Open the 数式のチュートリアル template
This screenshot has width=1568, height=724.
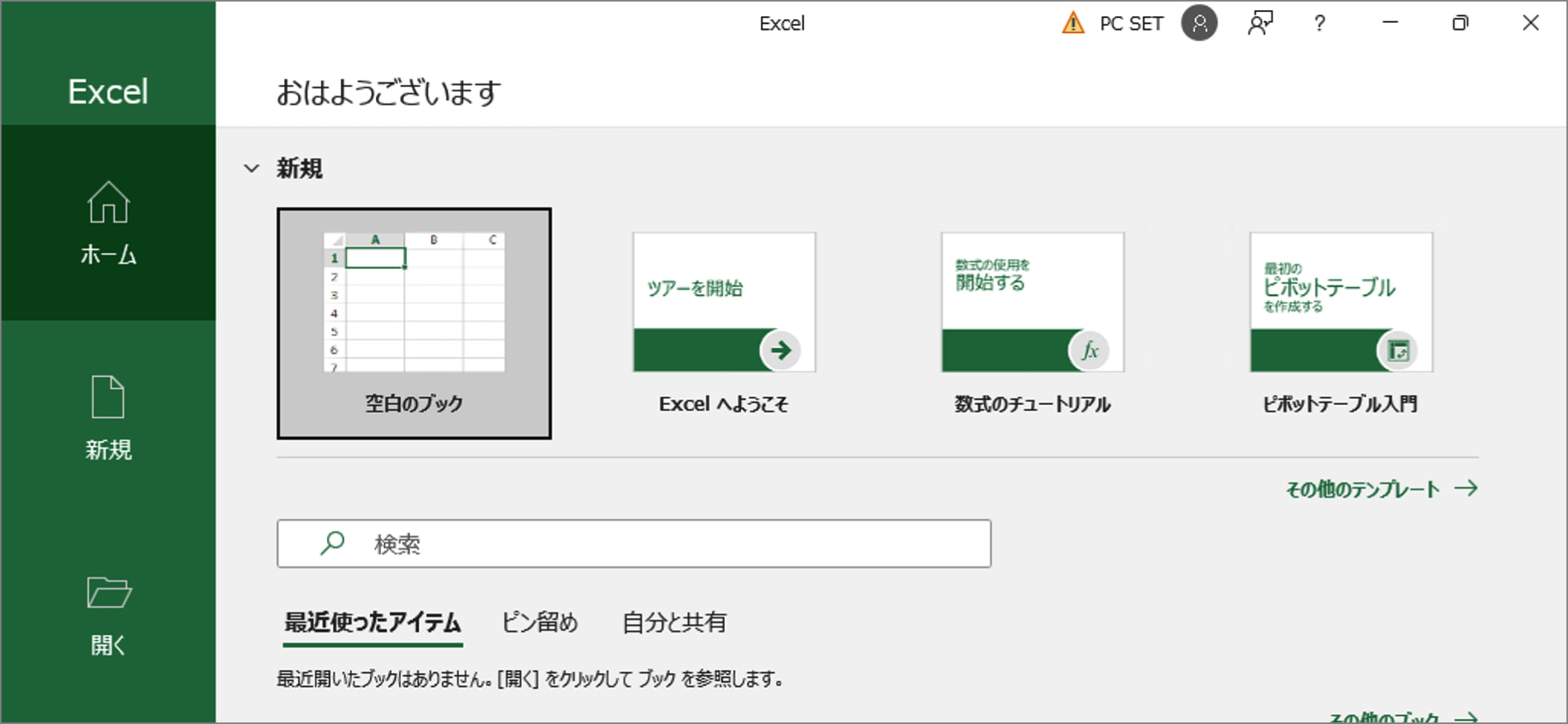1032,303
